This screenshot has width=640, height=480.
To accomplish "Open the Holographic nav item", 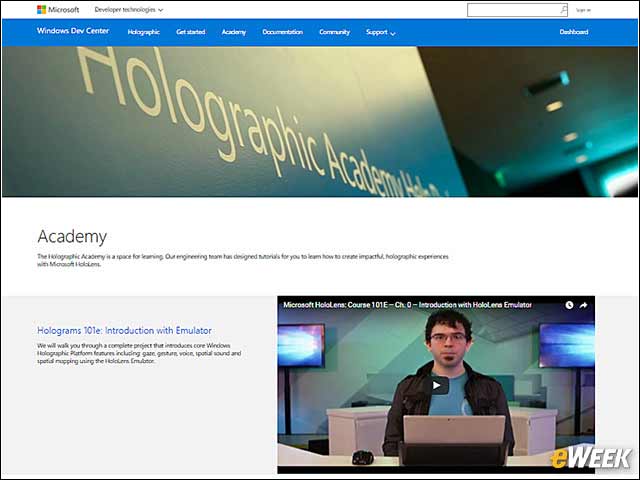I will tap(143, 32).
